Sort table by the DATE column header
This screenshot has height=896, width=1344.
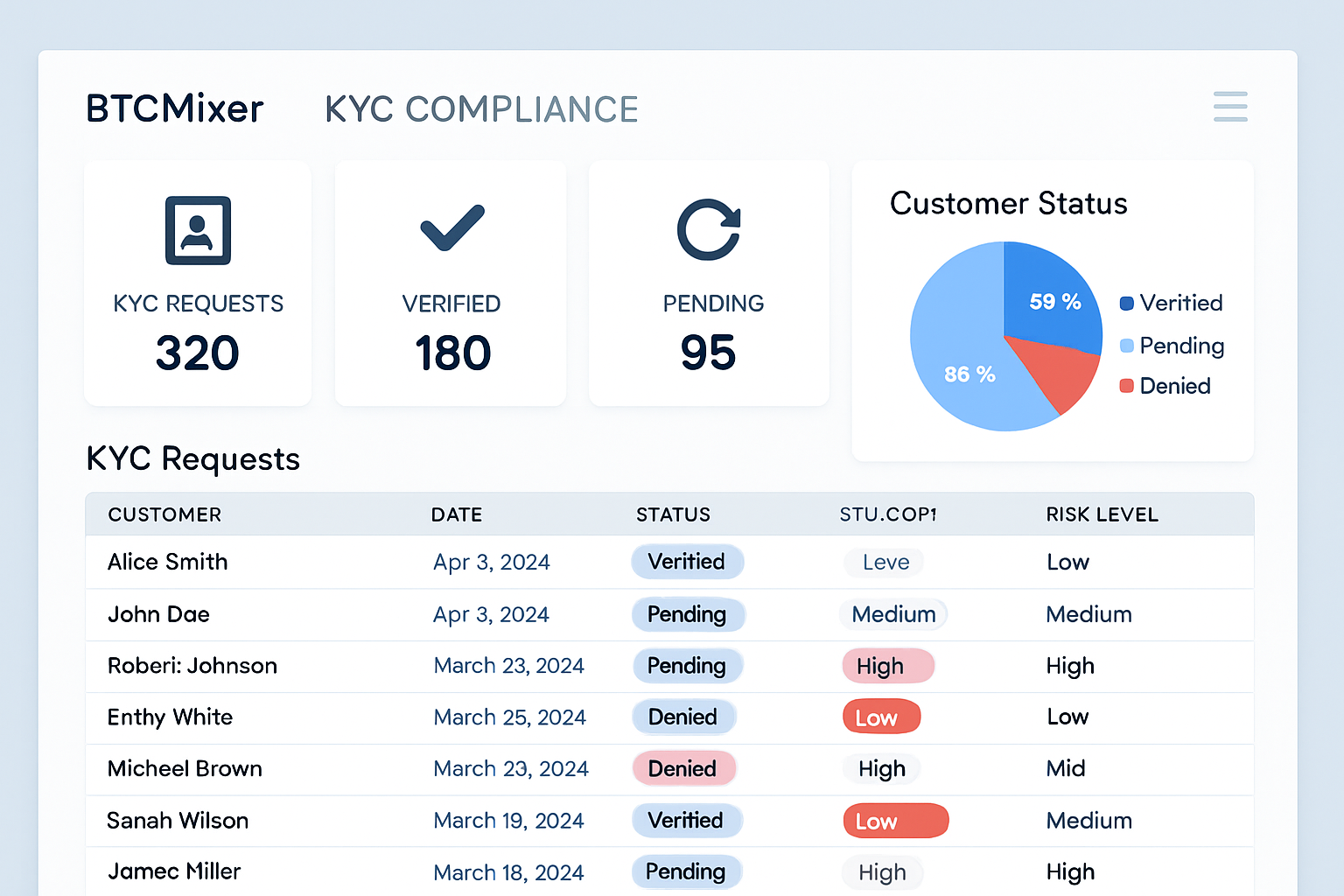[x=457, y=514]
